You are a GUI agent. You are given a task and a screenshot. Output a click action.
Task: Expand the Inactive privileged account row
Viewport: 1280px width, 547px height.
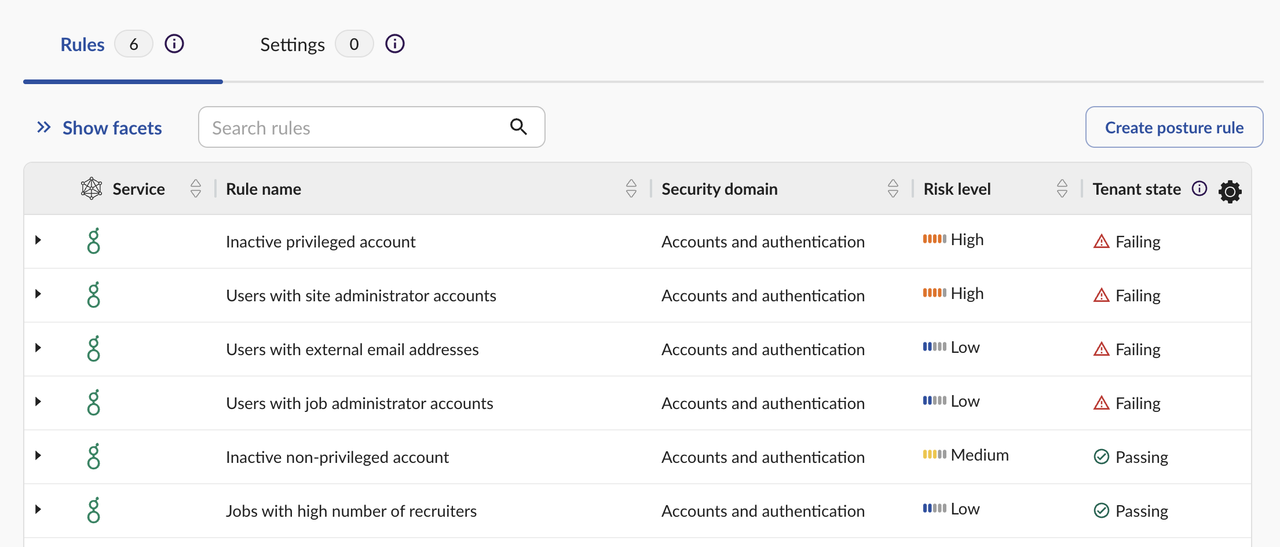pyautogui.click(x=38, y=241)
